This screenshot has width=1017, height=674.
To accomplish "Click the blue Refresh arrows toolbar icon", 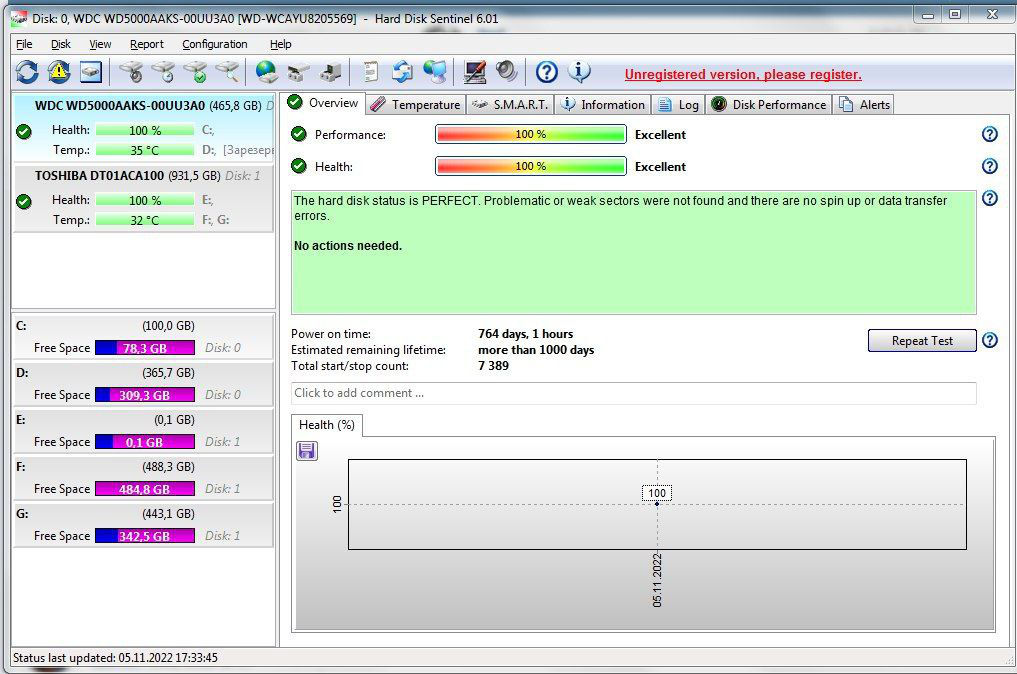I will pyautogui.click(x=27, y=72).
